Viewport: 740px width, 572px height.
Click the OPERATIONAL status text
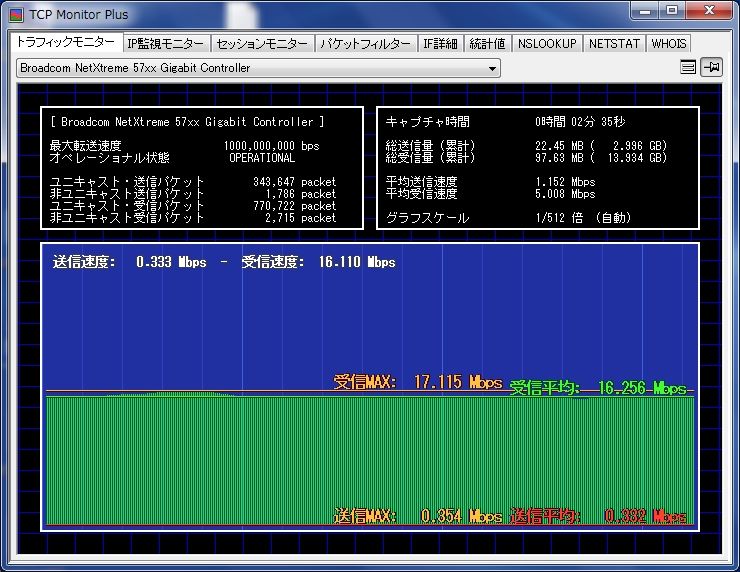pyautogui.click(x=262, y=158)
